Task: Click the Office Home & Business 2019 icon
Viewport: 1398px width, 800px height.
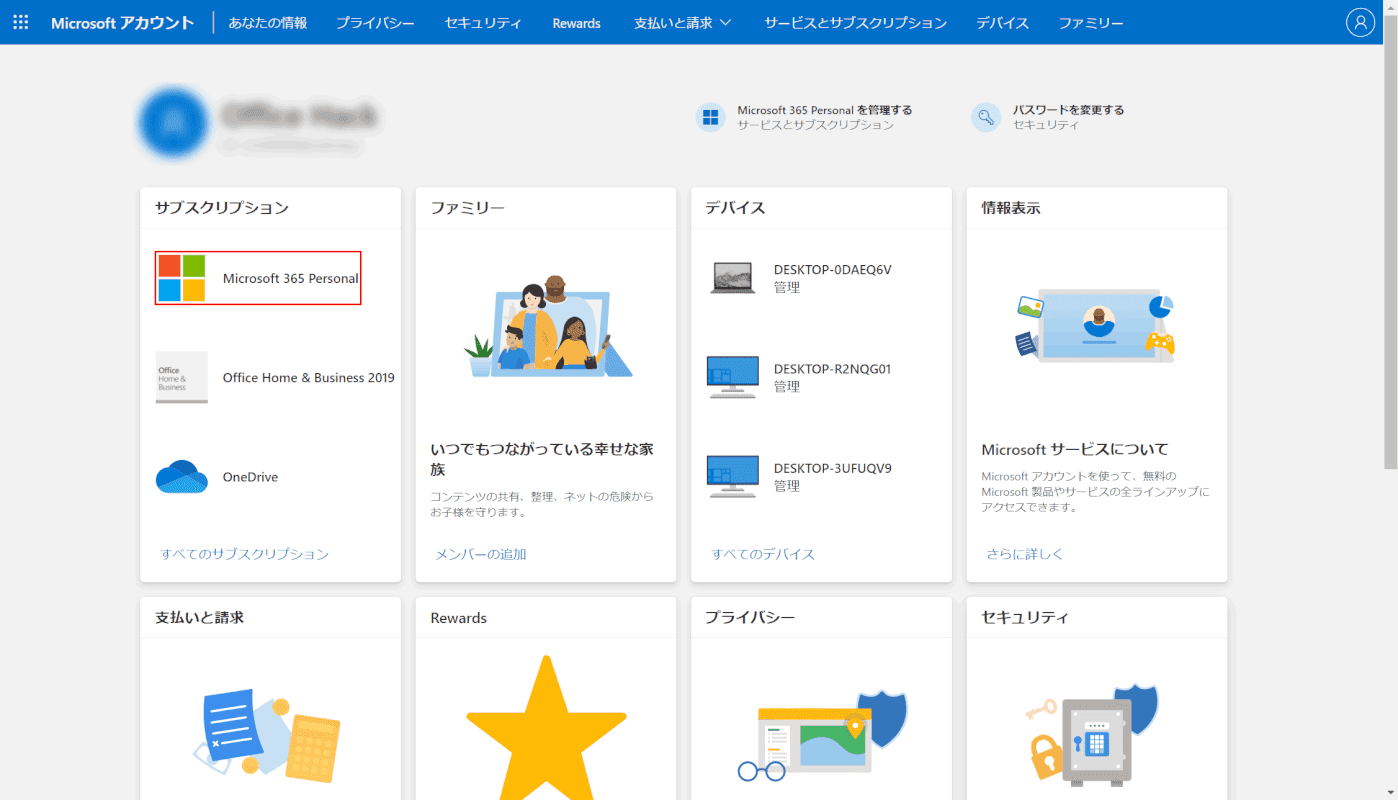Action: (x=182, y=377)
